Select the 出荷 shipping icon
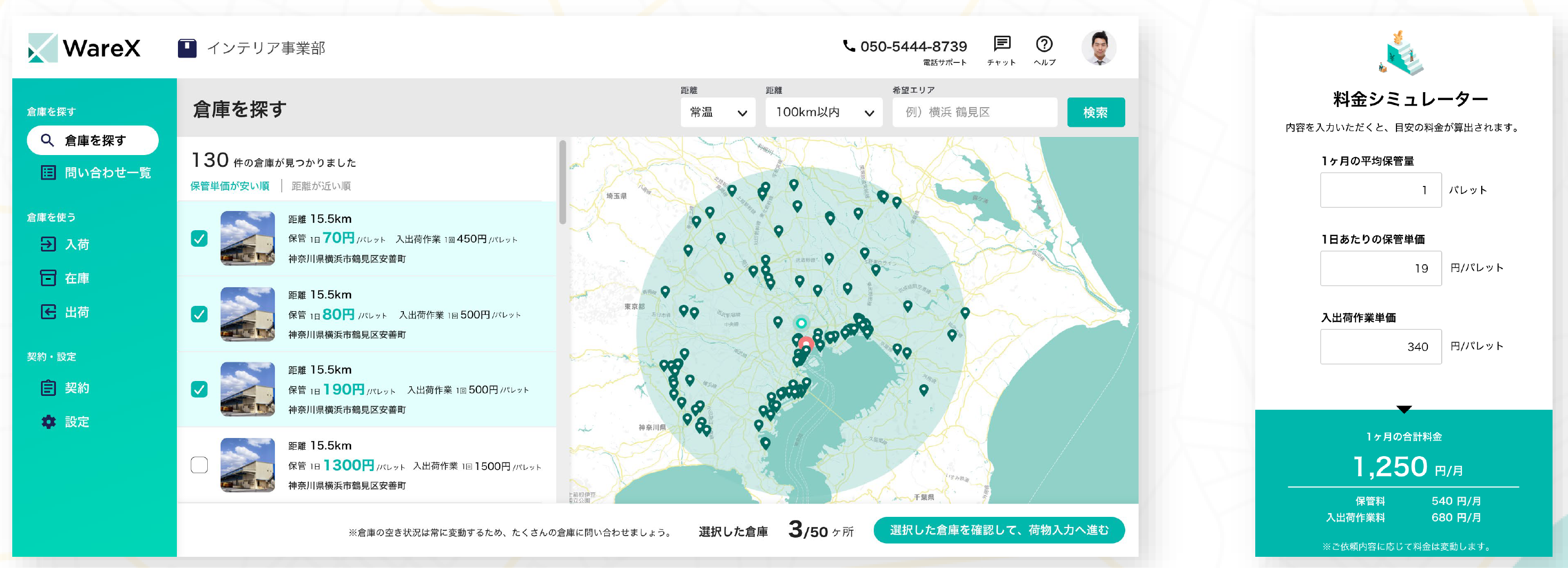 point(48,312)
